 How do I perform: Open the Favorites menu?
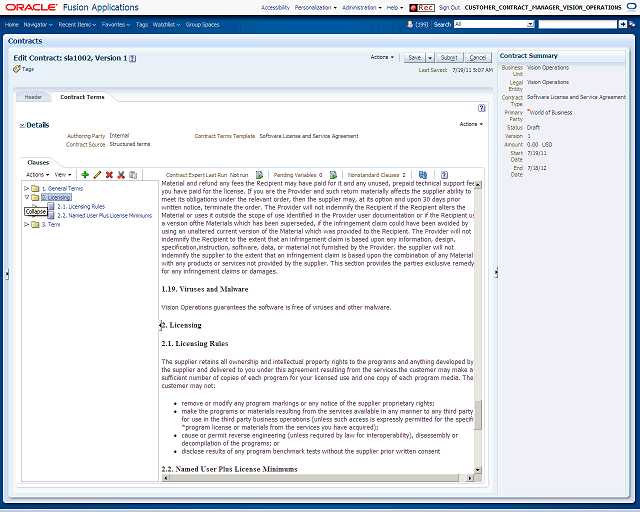click(x=116, y=25)
